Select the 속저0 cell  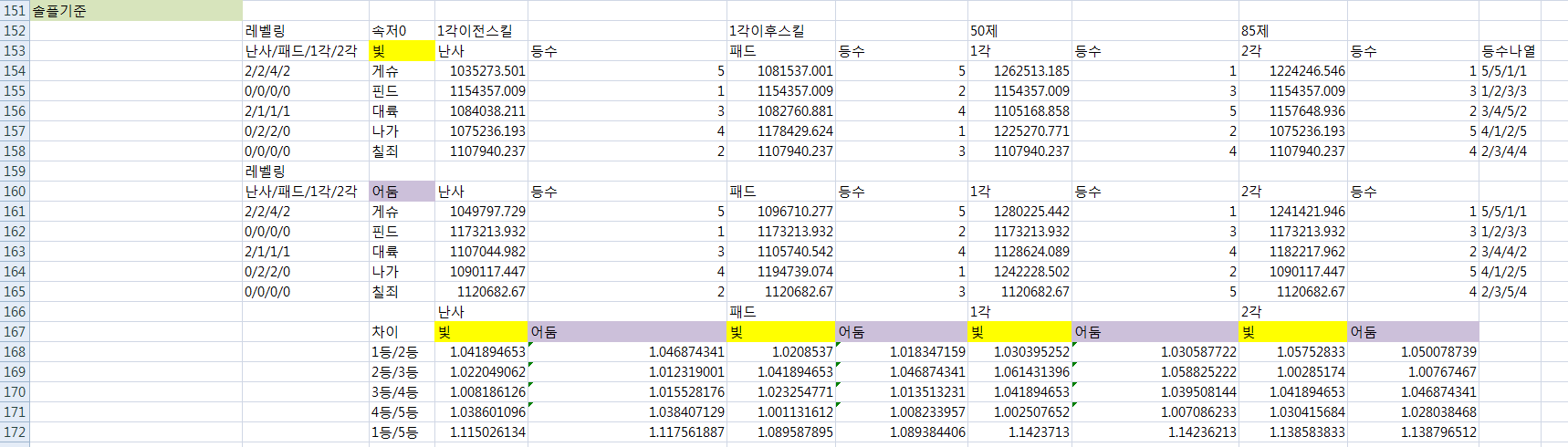tap(401, 31)
